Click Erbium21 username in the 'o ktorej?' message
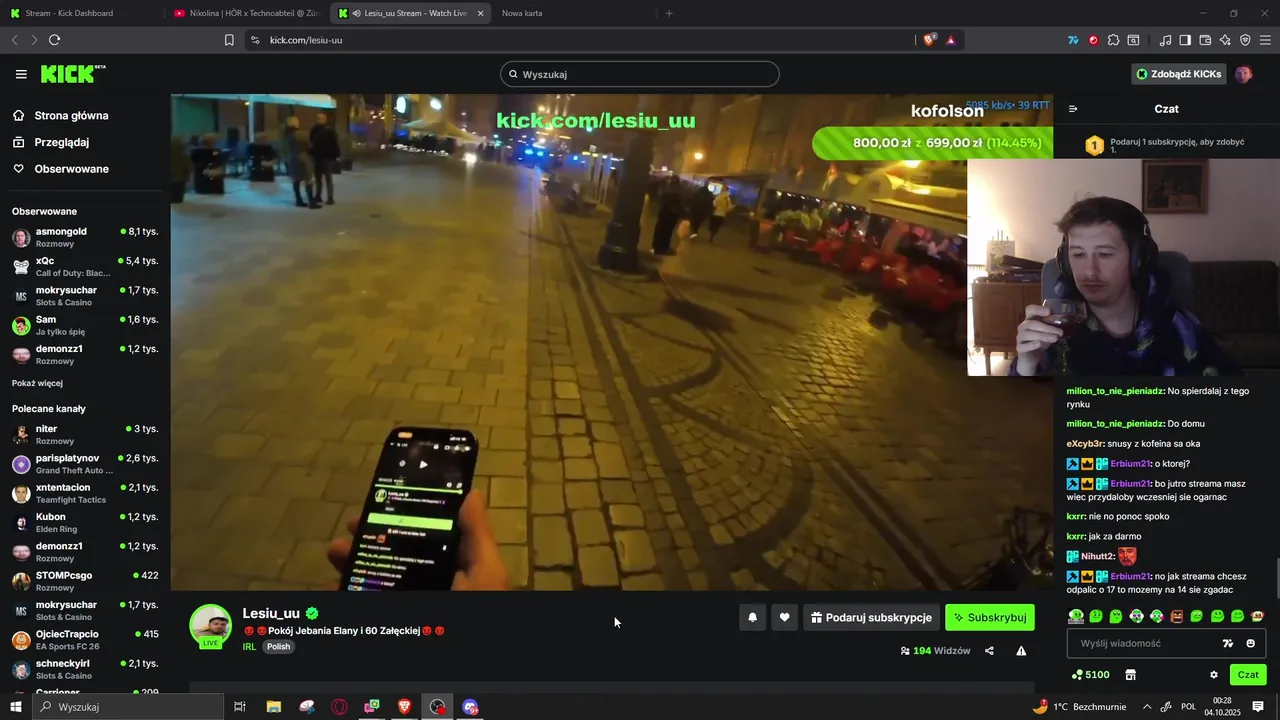The width and height of the screenshot is (1280, 720). (1130, 464)
